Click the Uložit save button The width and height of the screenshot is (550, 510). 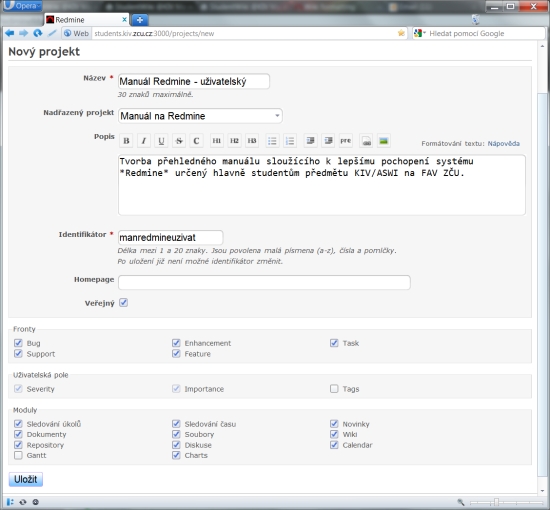26,479
